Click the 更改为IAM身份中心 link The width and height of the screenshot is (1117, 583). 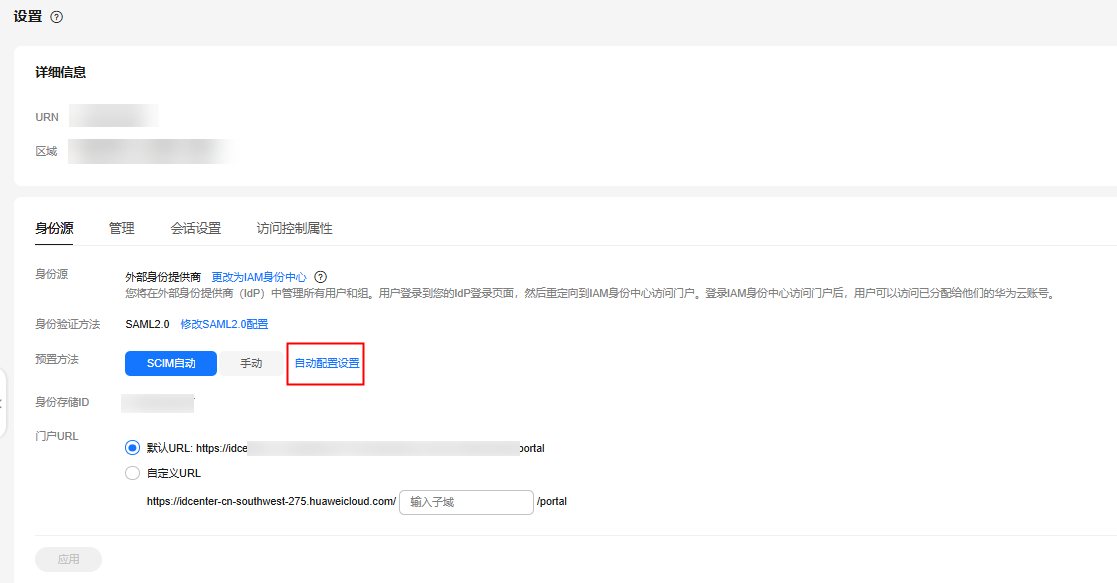point(259,277)
